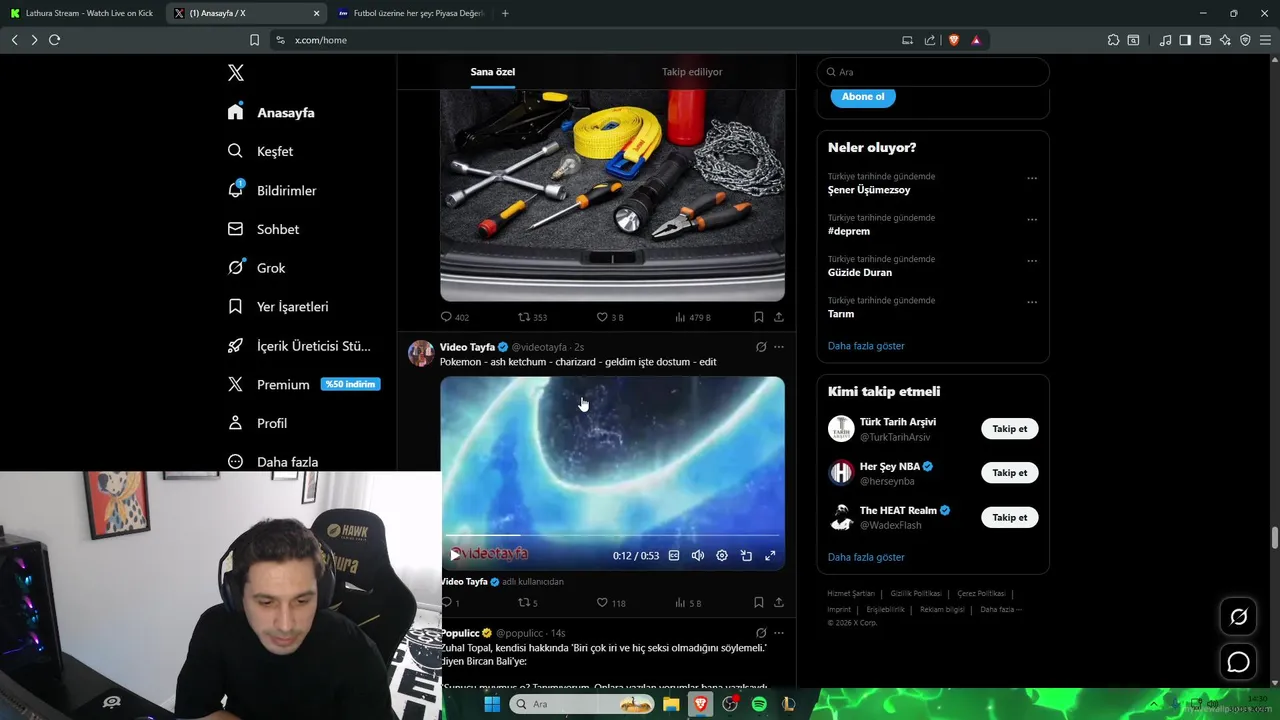Viewport: 1280px width, 720px height.
Task: Show more trends via Daha fazla göster
Action: tap(866, 346)
